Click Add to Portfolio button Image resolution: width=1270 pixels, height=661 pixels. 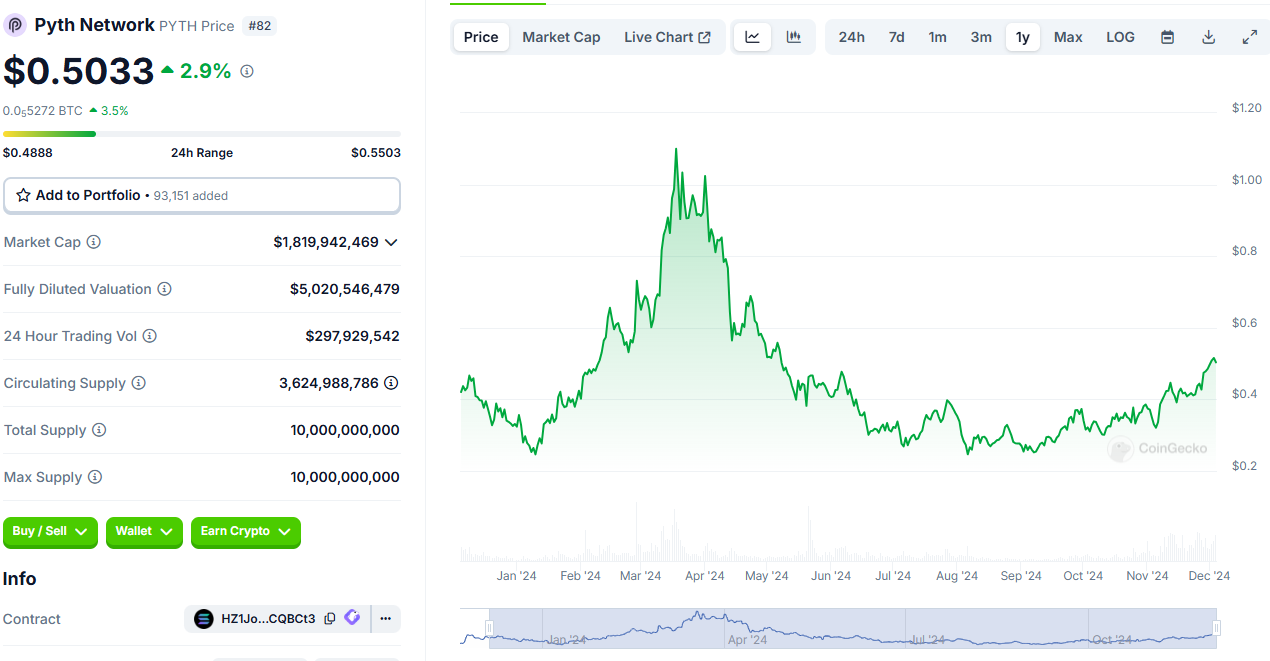pyautogui.click(x=202, y=196)
